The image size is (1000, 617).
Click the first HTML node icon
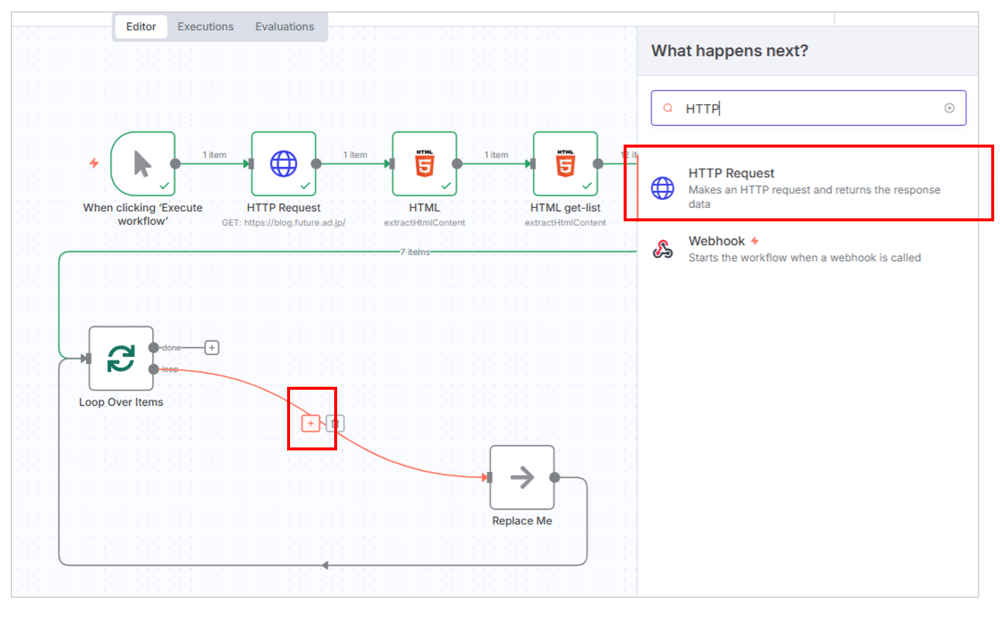pos(424,163)
